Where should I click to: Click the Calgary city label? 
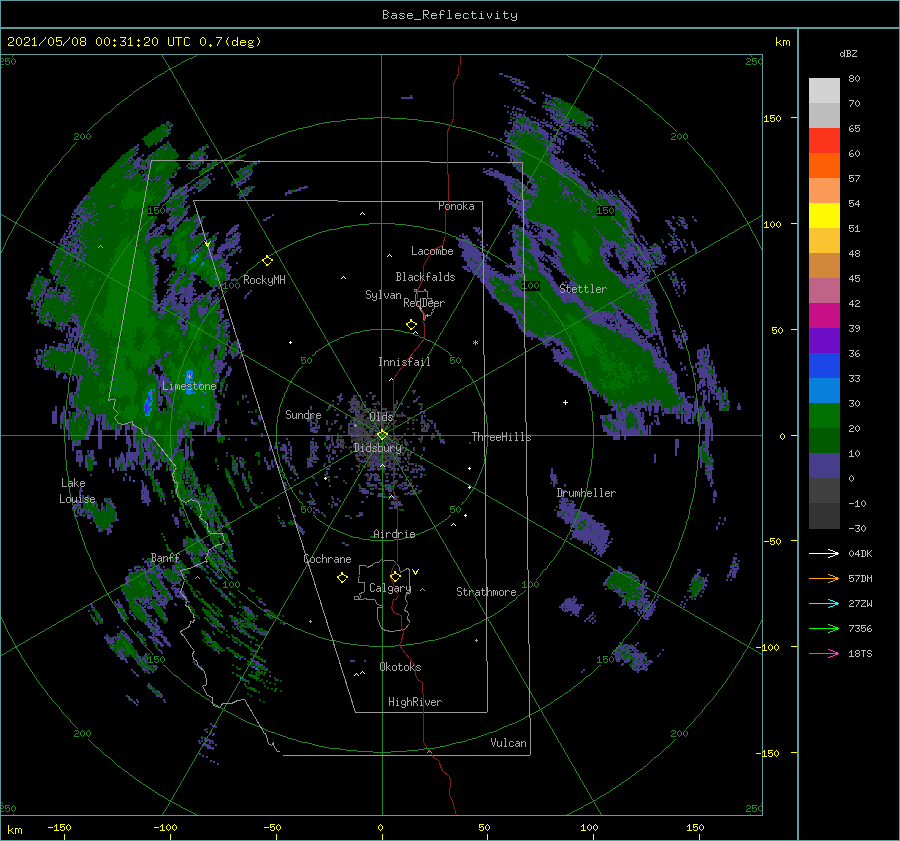point(390,588)
